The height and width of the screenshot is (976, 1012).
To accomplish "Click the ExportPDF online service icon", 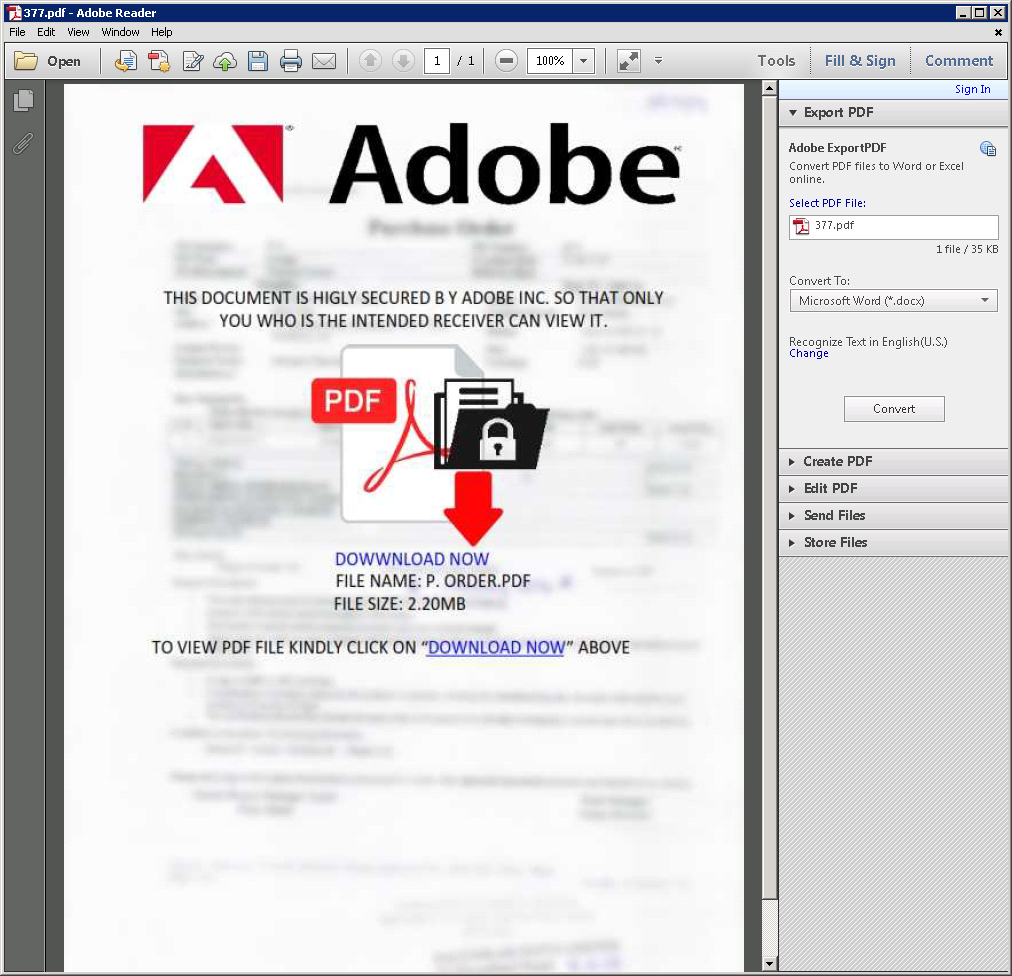I will pos(987,148).
